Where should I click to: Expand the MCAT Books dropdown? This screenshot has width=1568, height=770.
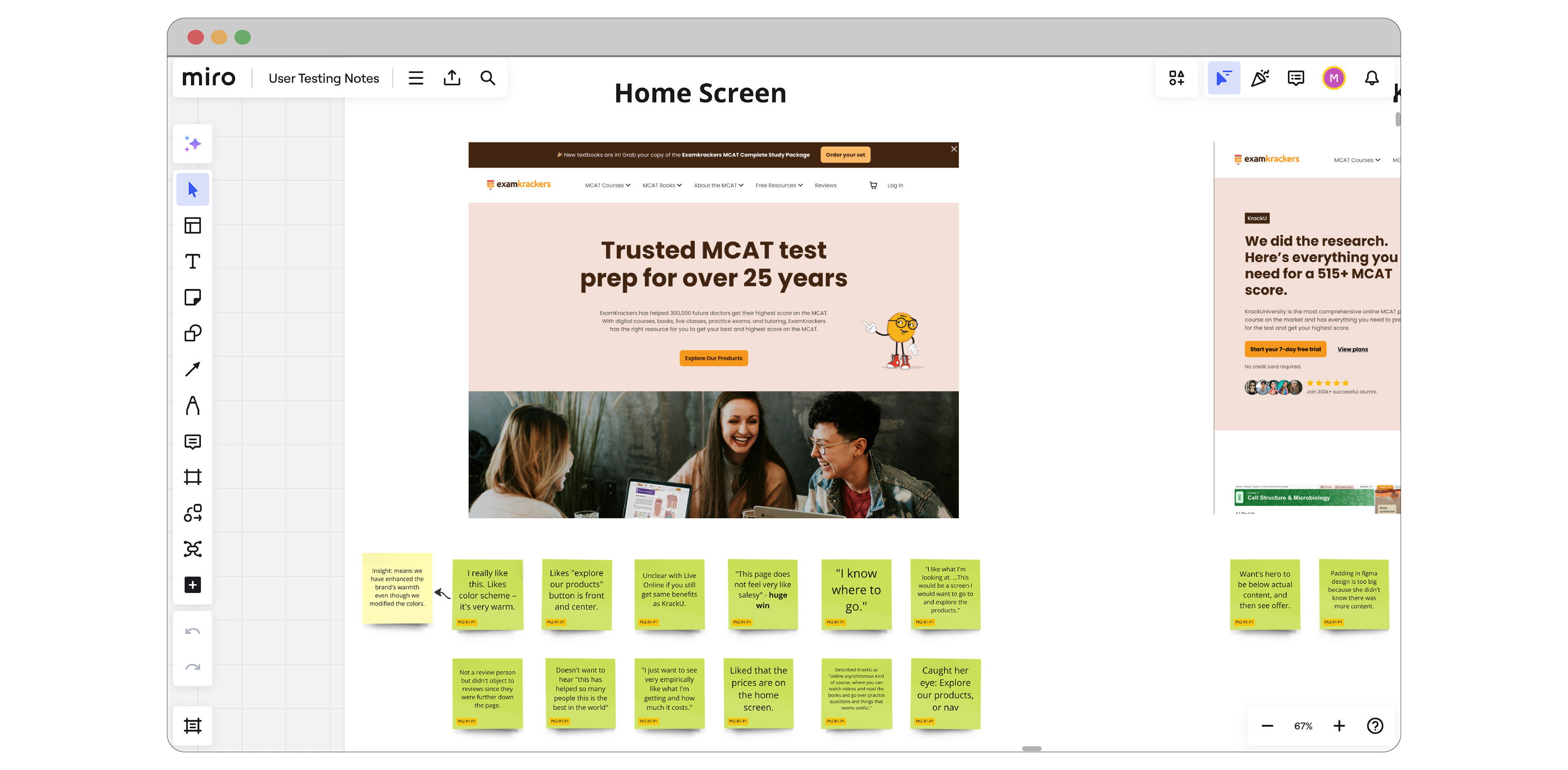point(661,185)
